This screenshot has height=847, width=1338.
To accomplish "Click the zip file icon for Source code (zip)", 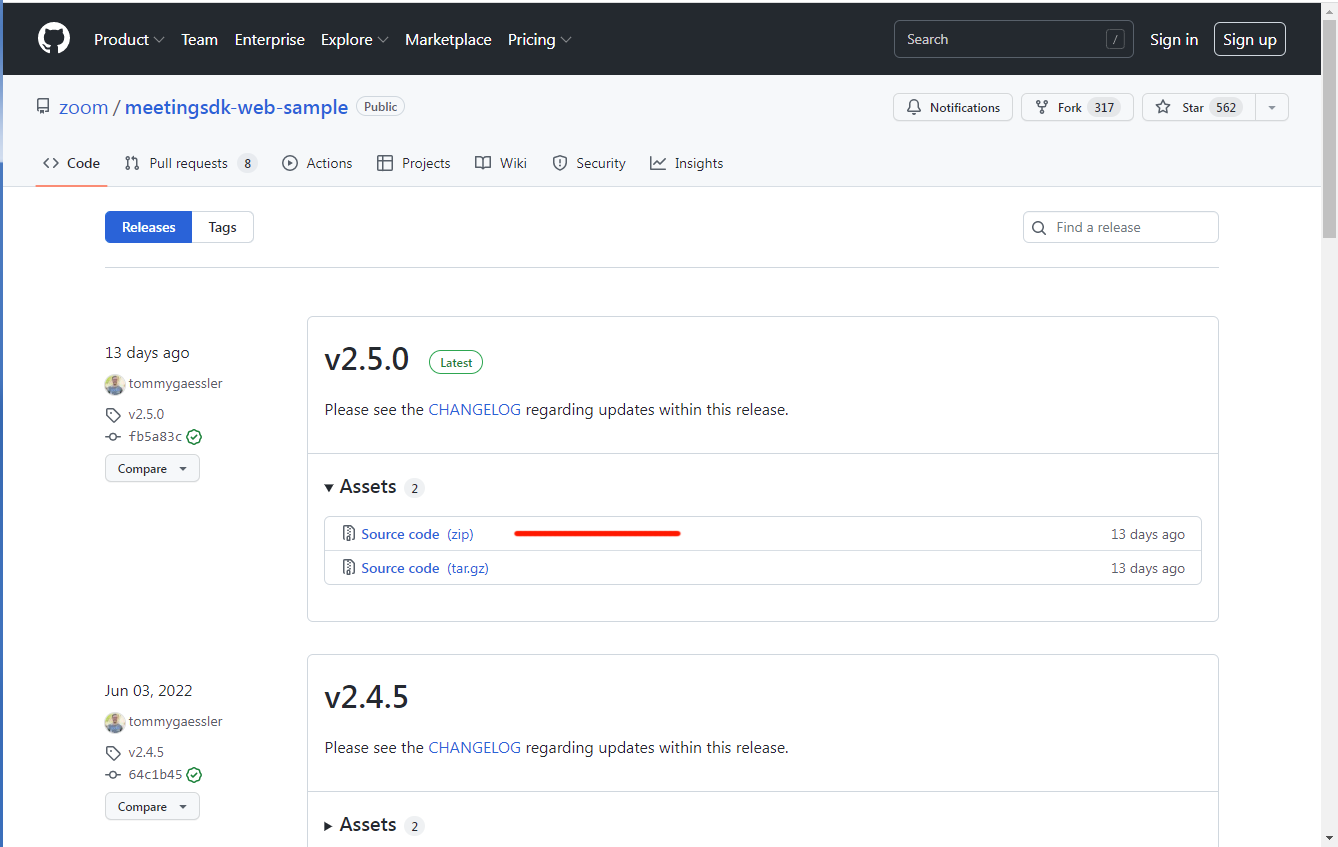I will (x=349, y=534).
